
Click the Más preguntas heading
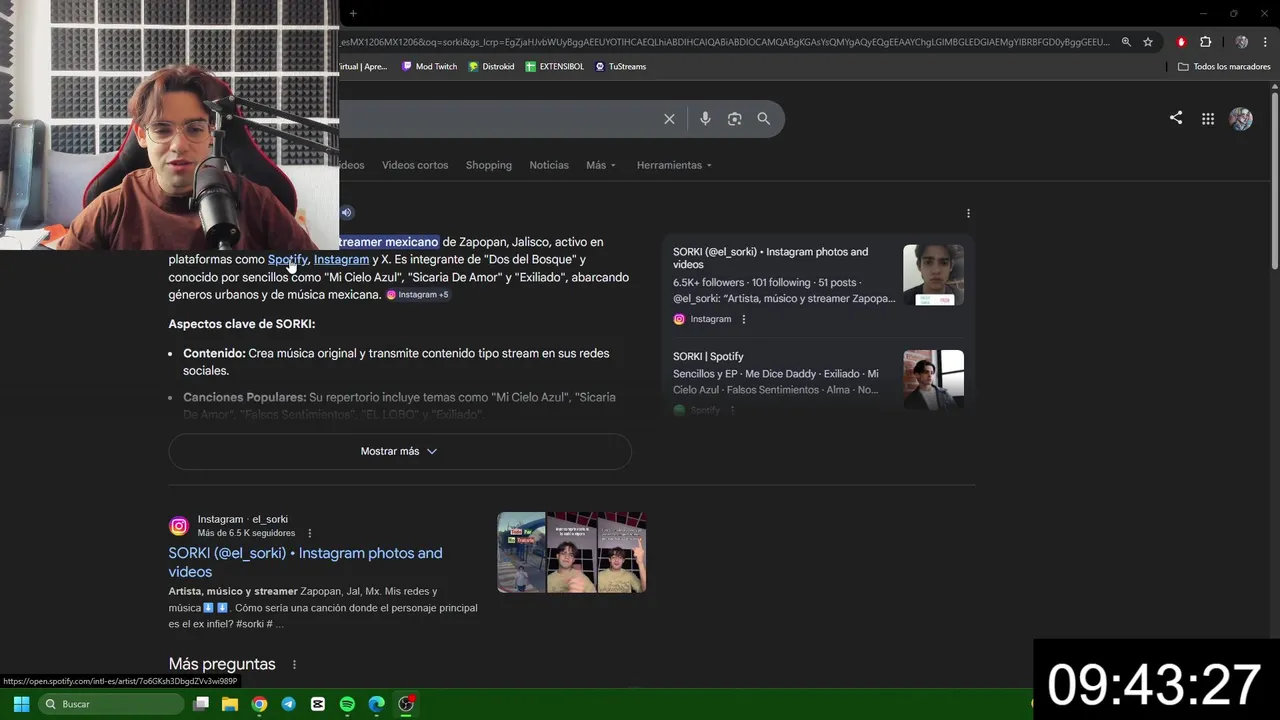pyautogui.click(x=222, y=664)
